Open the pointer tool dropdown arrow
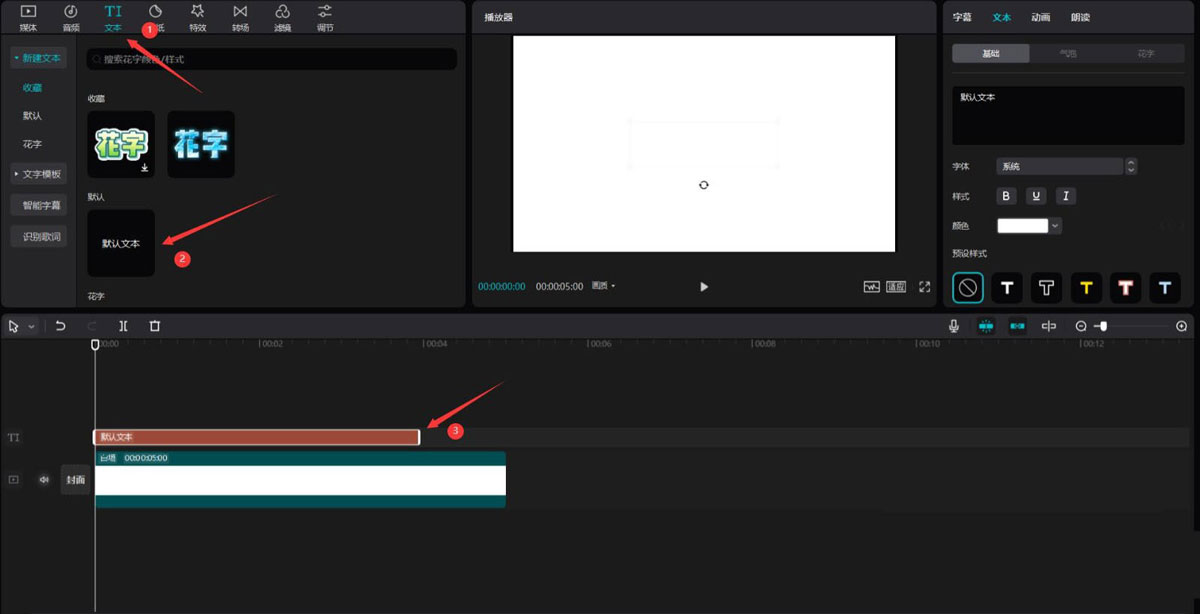This screenshot has height=614, width=1200. click(31, 326)
